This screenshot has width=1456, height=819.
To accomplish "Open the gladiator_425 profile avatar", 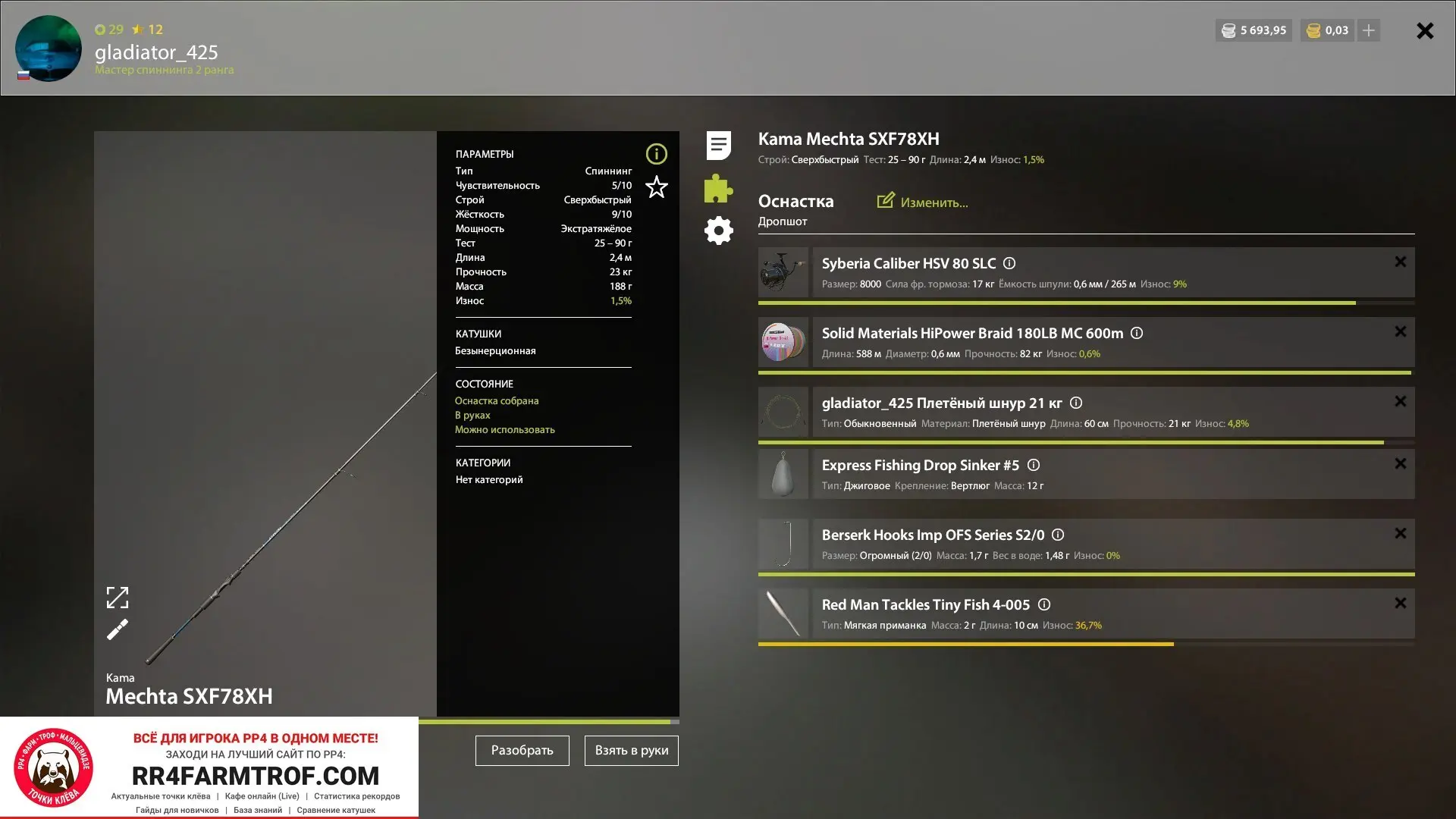I will 49,48.
